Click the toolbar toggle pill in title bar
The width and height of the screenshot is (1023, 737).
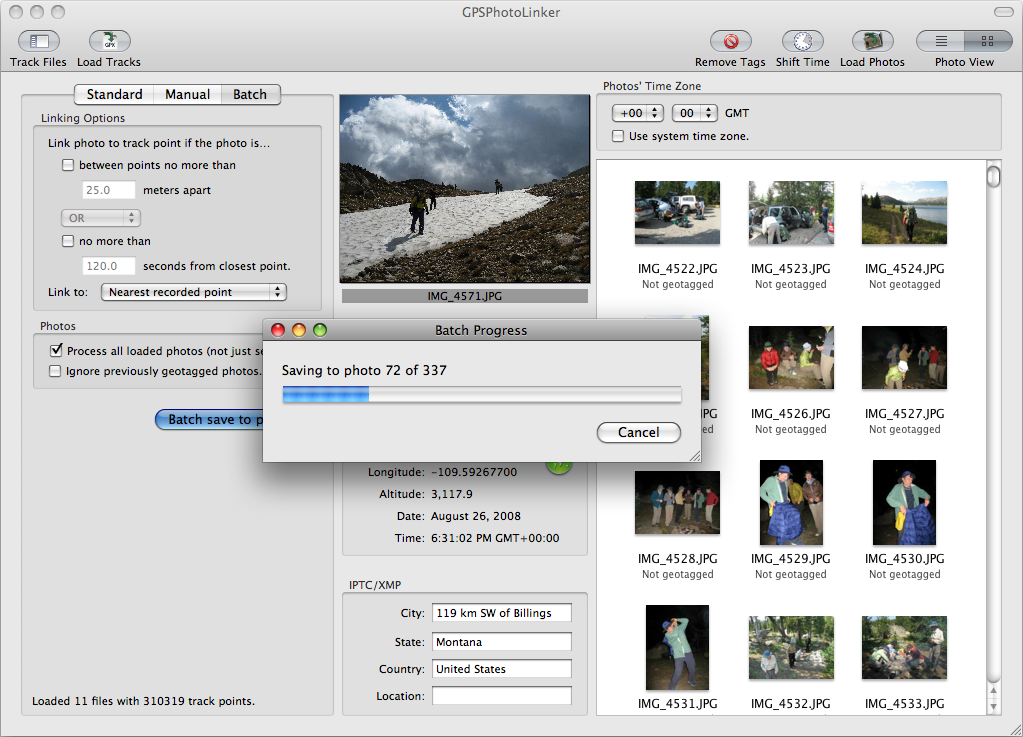point(1003,12)
